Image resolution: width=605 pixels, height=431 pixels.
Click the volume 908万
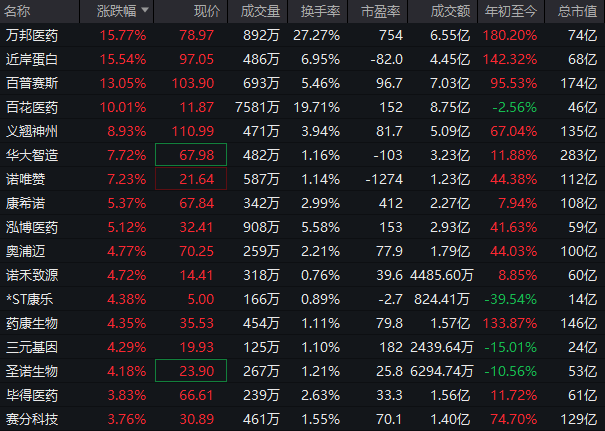click(x=261, y=227)
